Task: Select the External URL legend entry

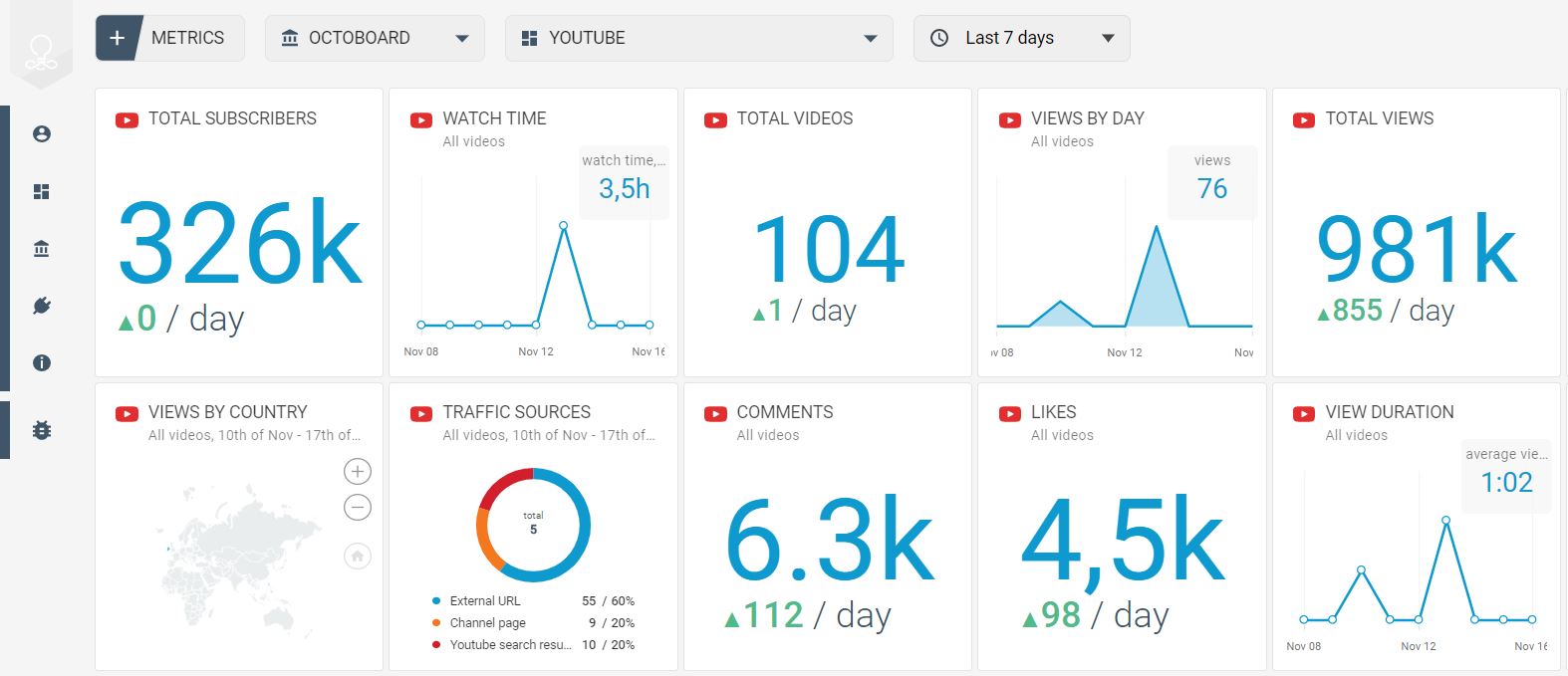Action: coord(533,601)
